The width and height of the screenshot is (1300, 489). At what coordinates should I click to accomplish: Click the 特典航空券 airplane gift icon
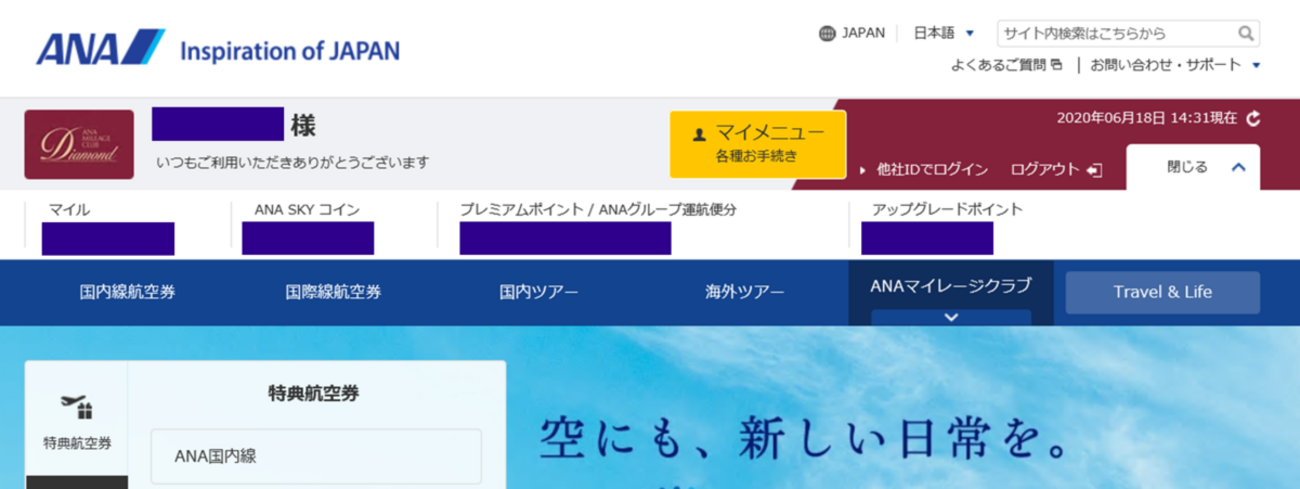pos(77,407)
